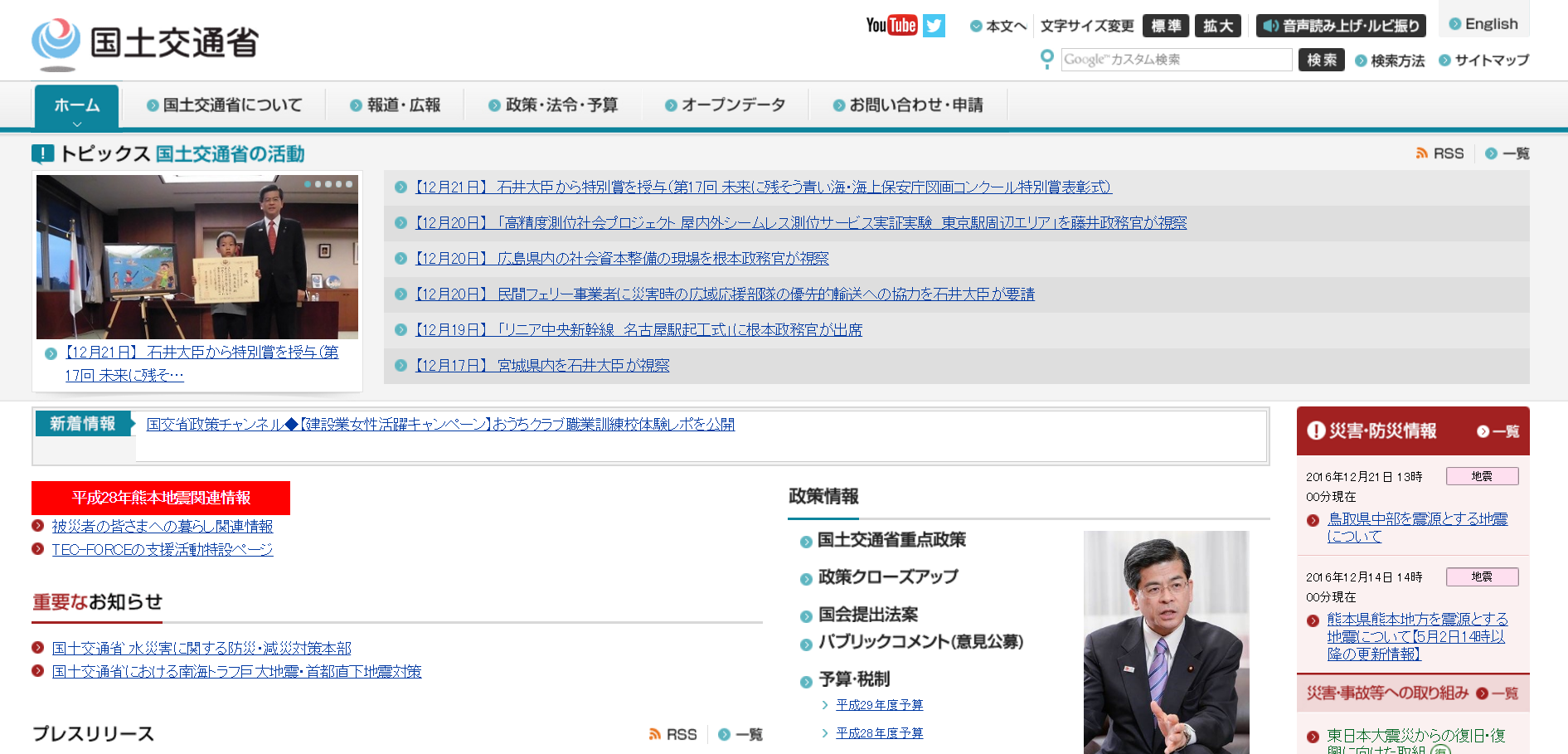The width and height of the screenshot is (1568, 754).
Task: Open 水災害に関する防災・減災対策本部 link
Action: 201,649
